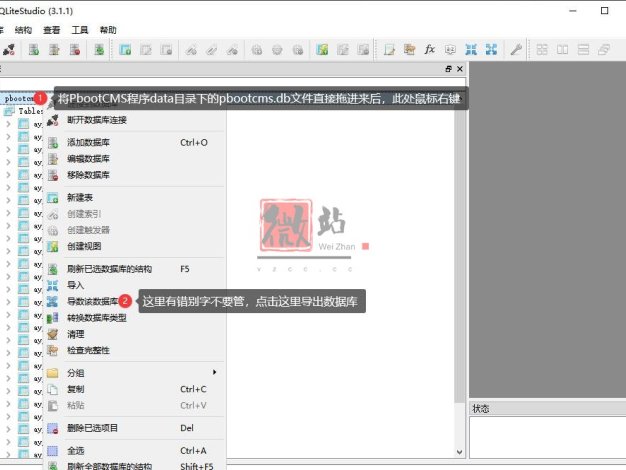Float the database panel with undock button
This screenshot has width=626, height=470.
(x=448, y=69)
